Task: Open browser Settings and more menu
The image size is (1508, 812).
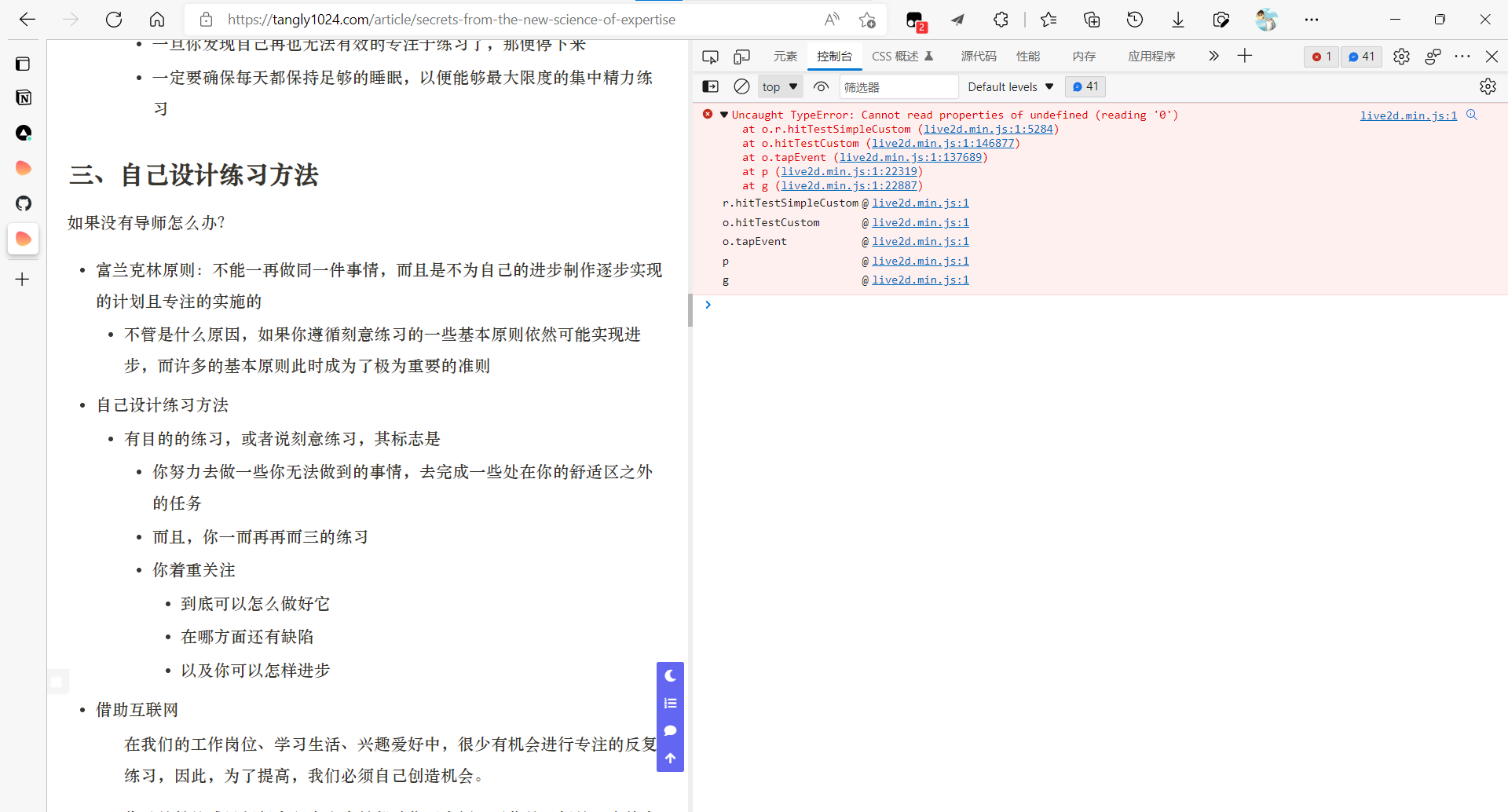Action: click(x=1312, y=20)
